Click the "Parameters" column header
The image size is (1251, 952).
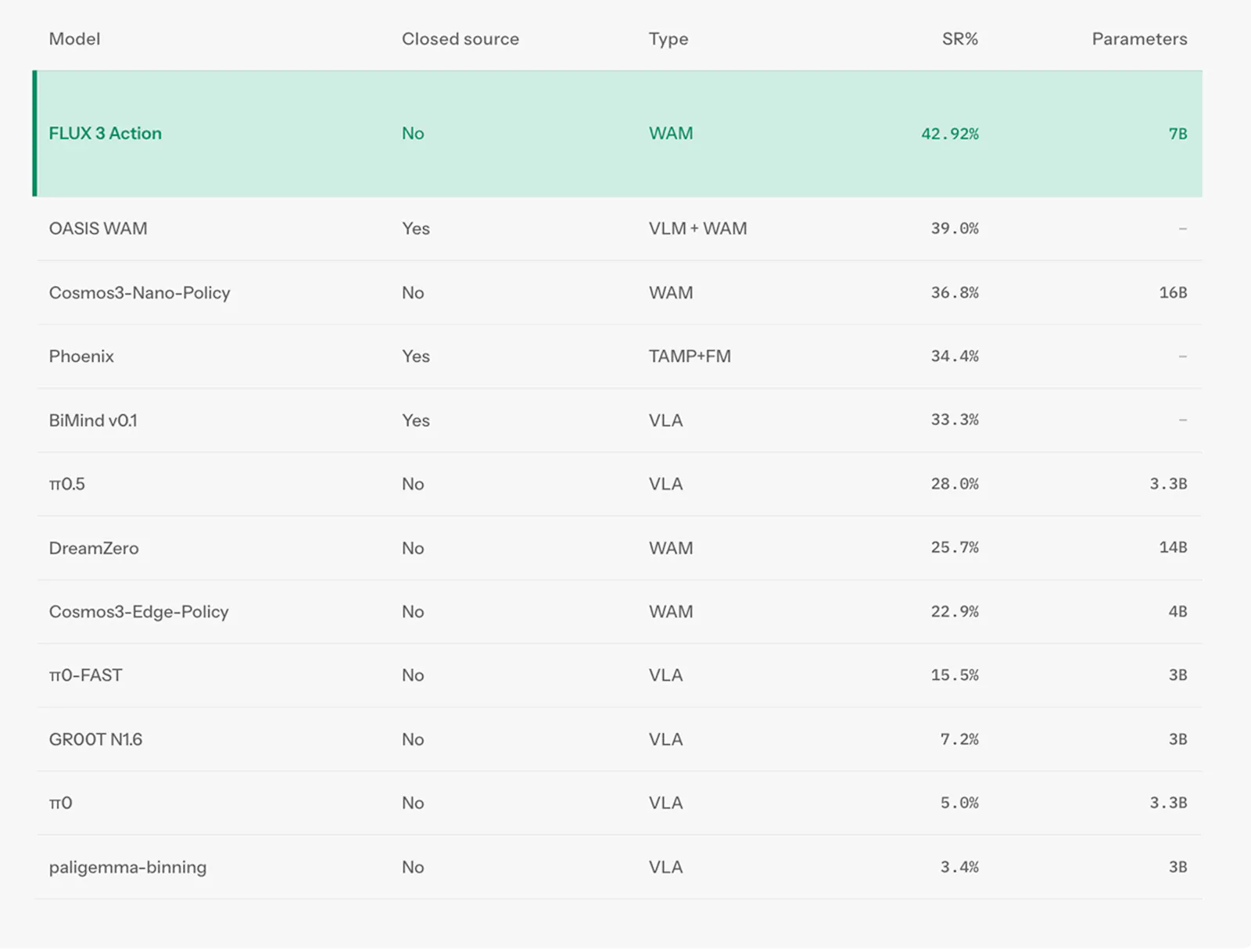(1139, 39)
